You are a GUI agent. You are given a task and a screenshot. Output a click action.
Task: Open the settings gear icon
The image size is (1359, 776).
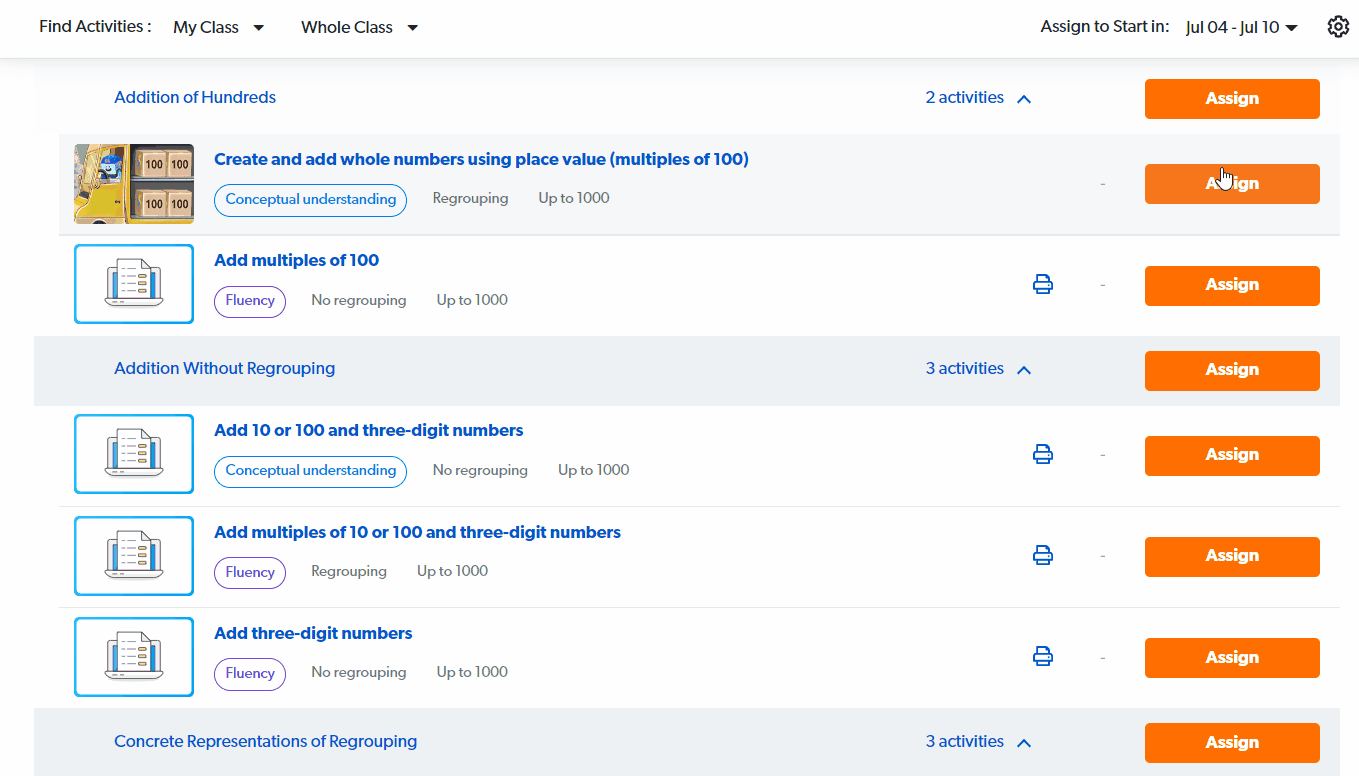[1338, 27]
